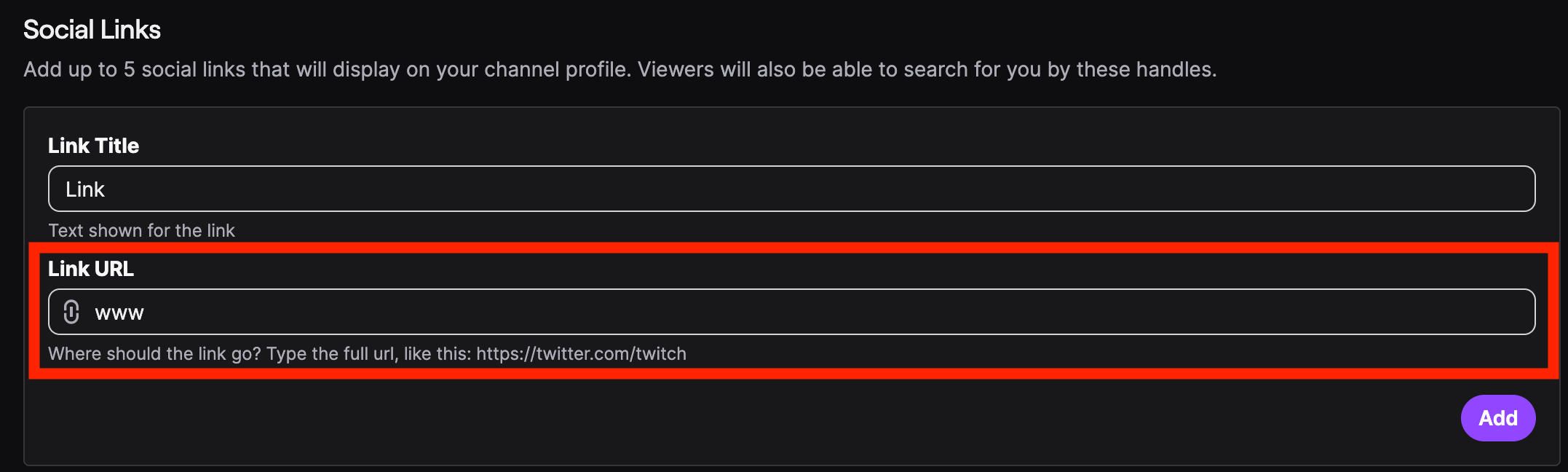Click the "Where should the link go?" helper text
This screenshot has width=1568, height=472.
[154, 353]
